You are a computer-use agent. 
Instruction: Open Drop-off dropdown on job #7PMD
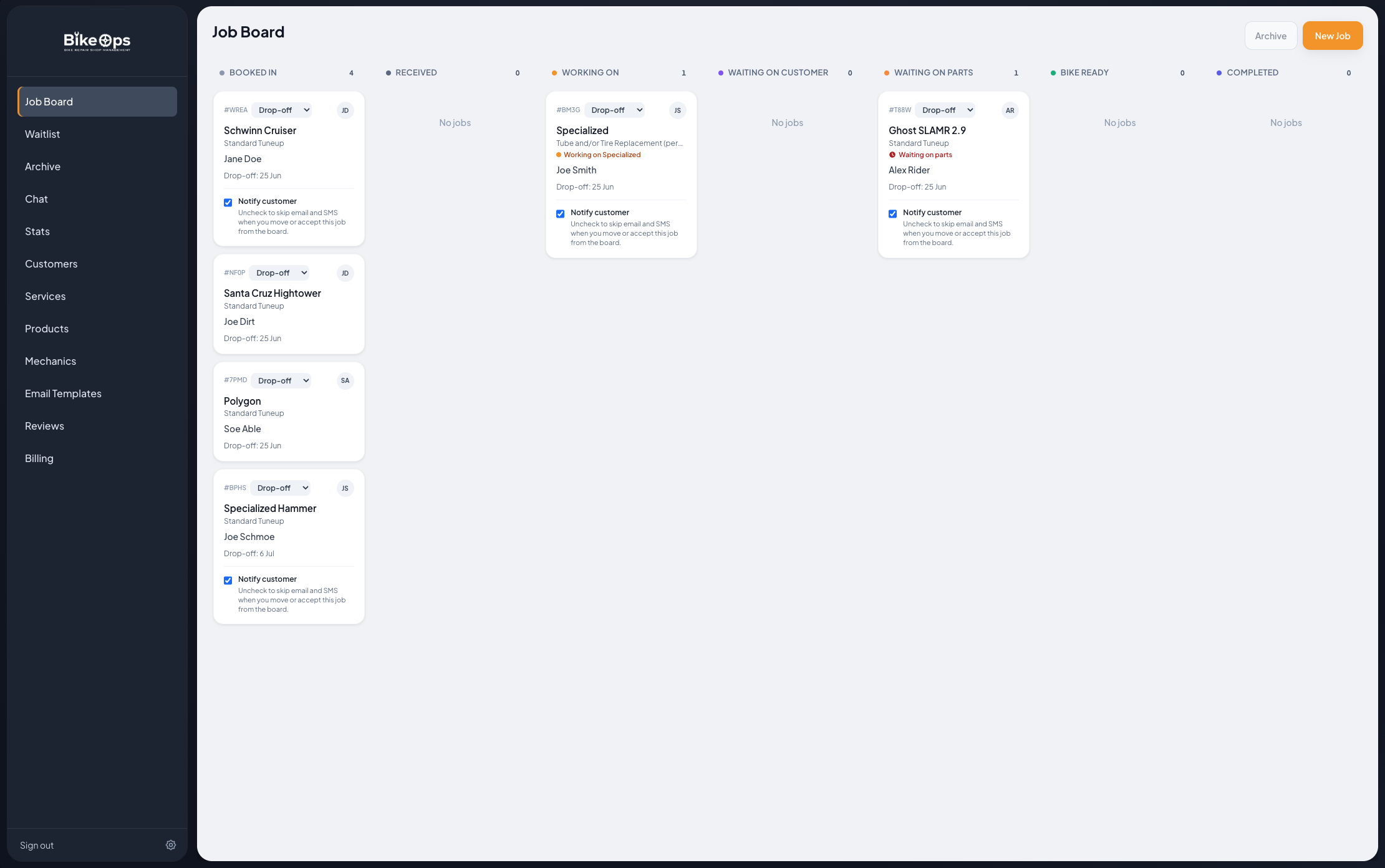point(282,380)
